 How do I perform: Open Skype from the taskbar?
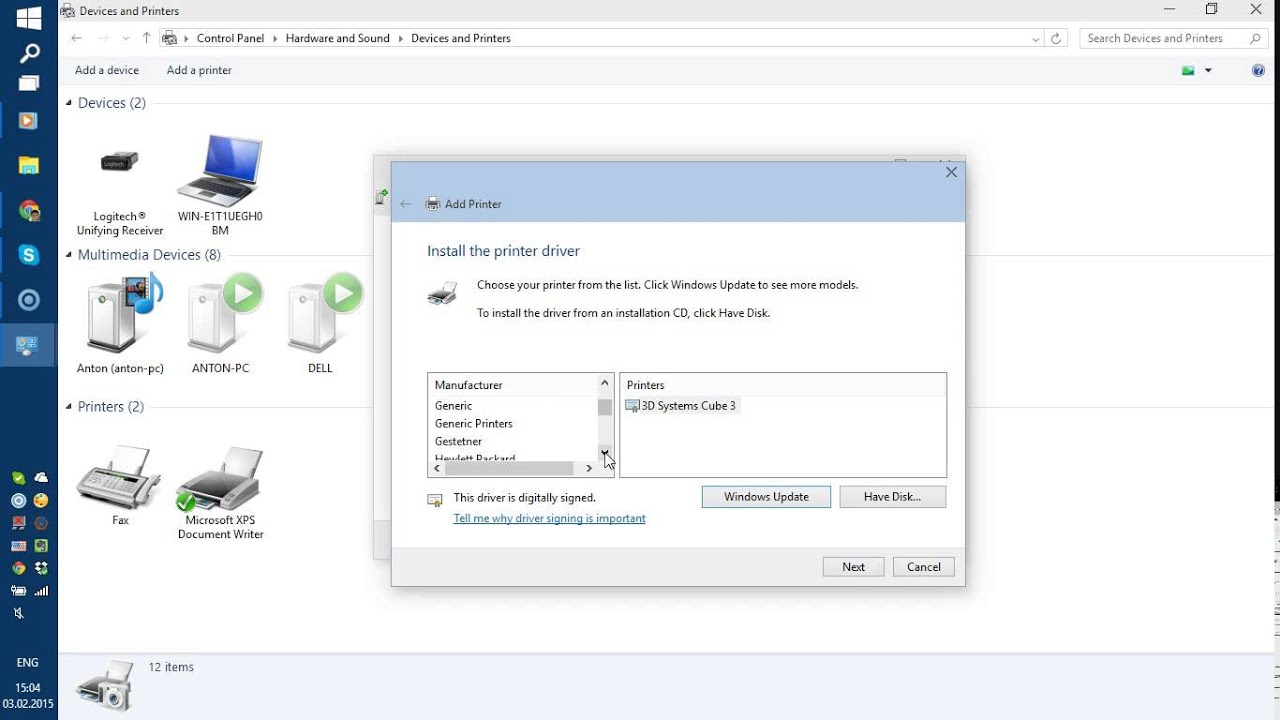[29, 255]
